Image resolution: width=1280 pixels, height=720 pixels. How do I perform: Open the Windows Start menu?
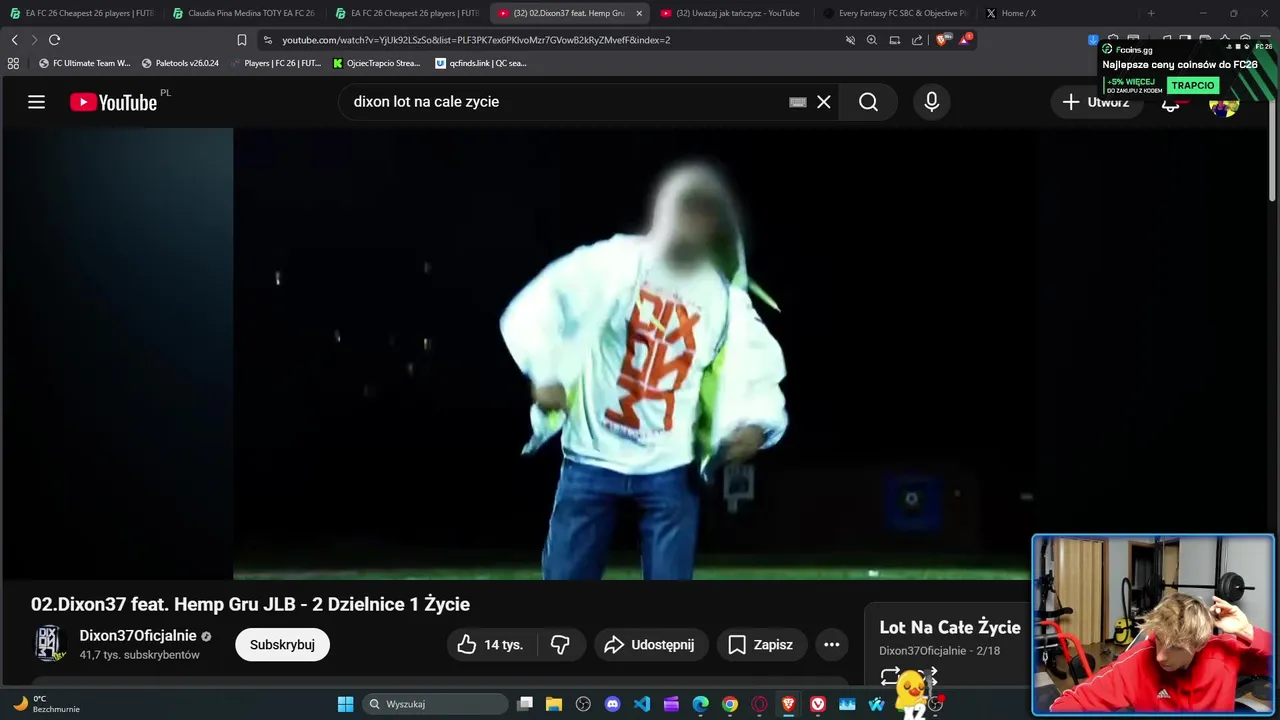345,704
